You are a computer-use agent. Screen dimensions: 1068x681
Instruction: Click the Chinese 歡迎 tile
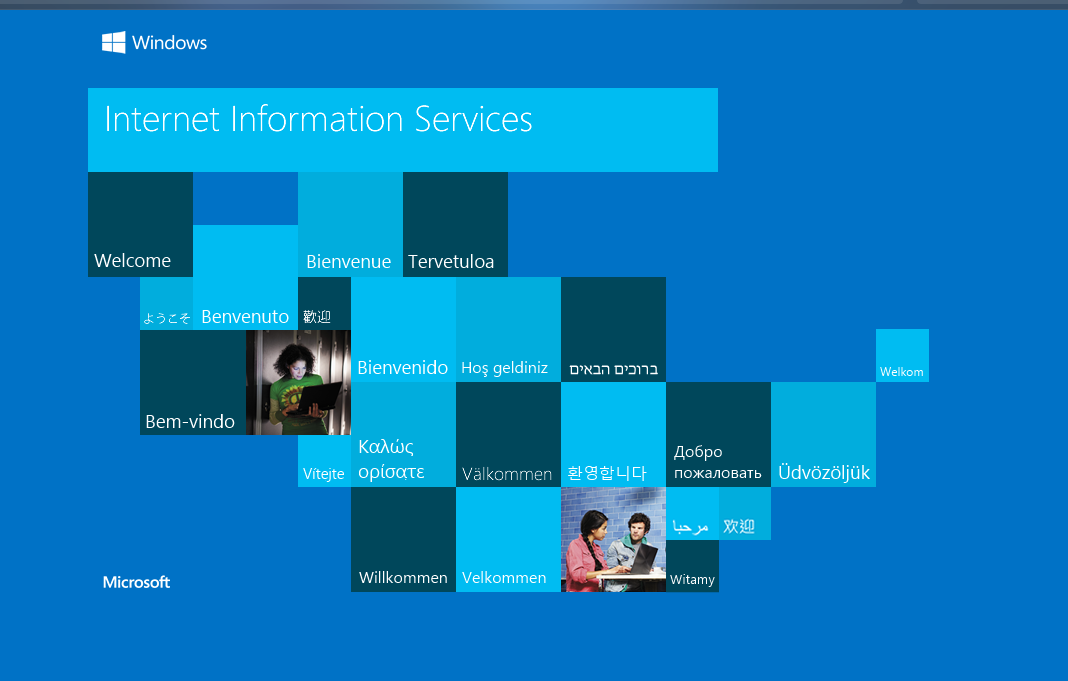(324, 302)
